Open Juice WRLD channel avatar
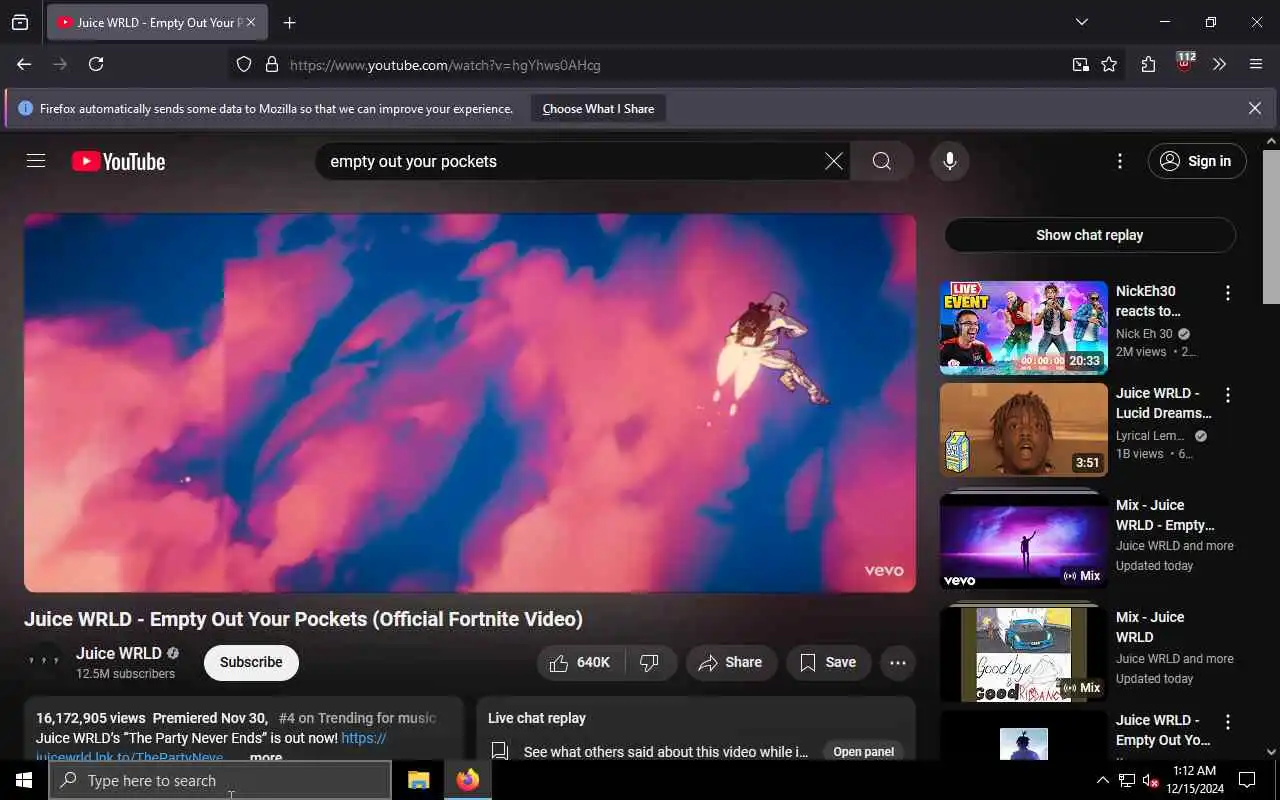Image resolution: width=1280 pixels, height=800 pixels. pyautogui.click(x=44, y=662)
